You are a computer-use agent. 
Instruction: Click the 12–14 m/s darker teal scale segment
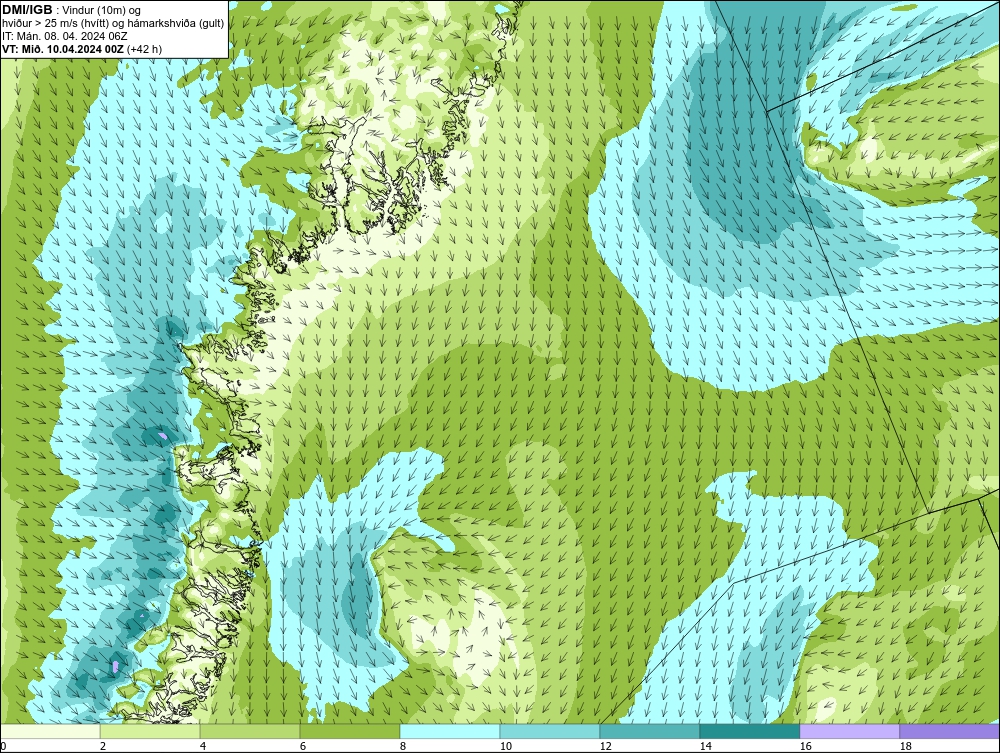click(649, 731)
